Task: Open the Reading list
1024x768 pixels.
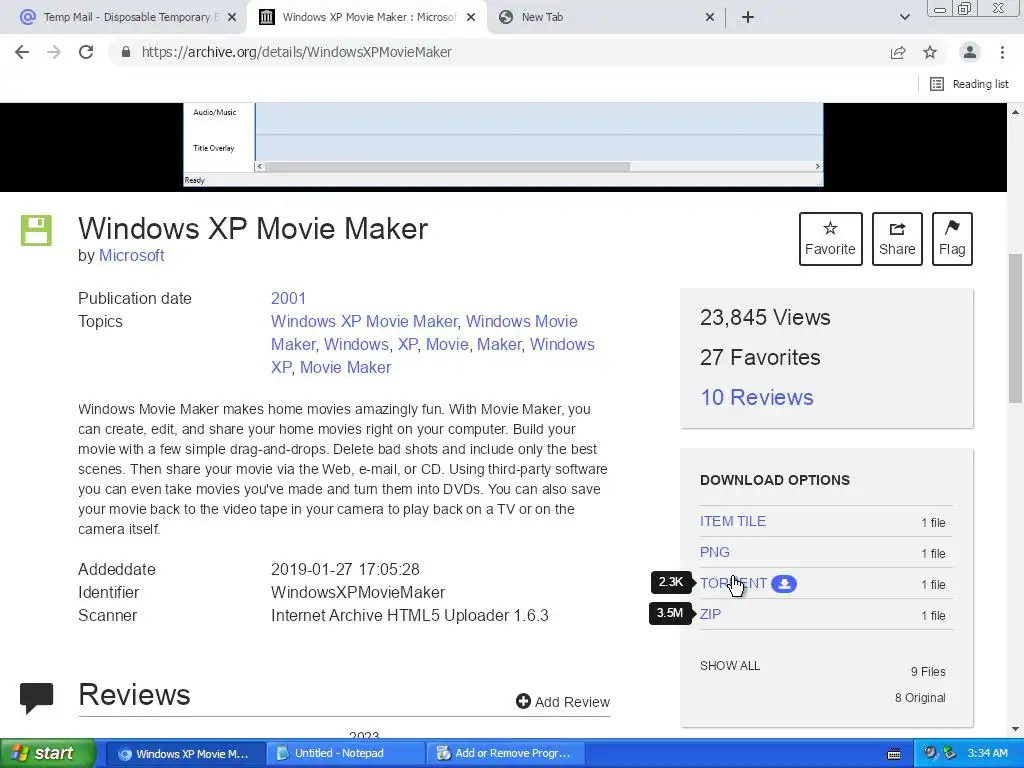Action: (x=969, y=84)
